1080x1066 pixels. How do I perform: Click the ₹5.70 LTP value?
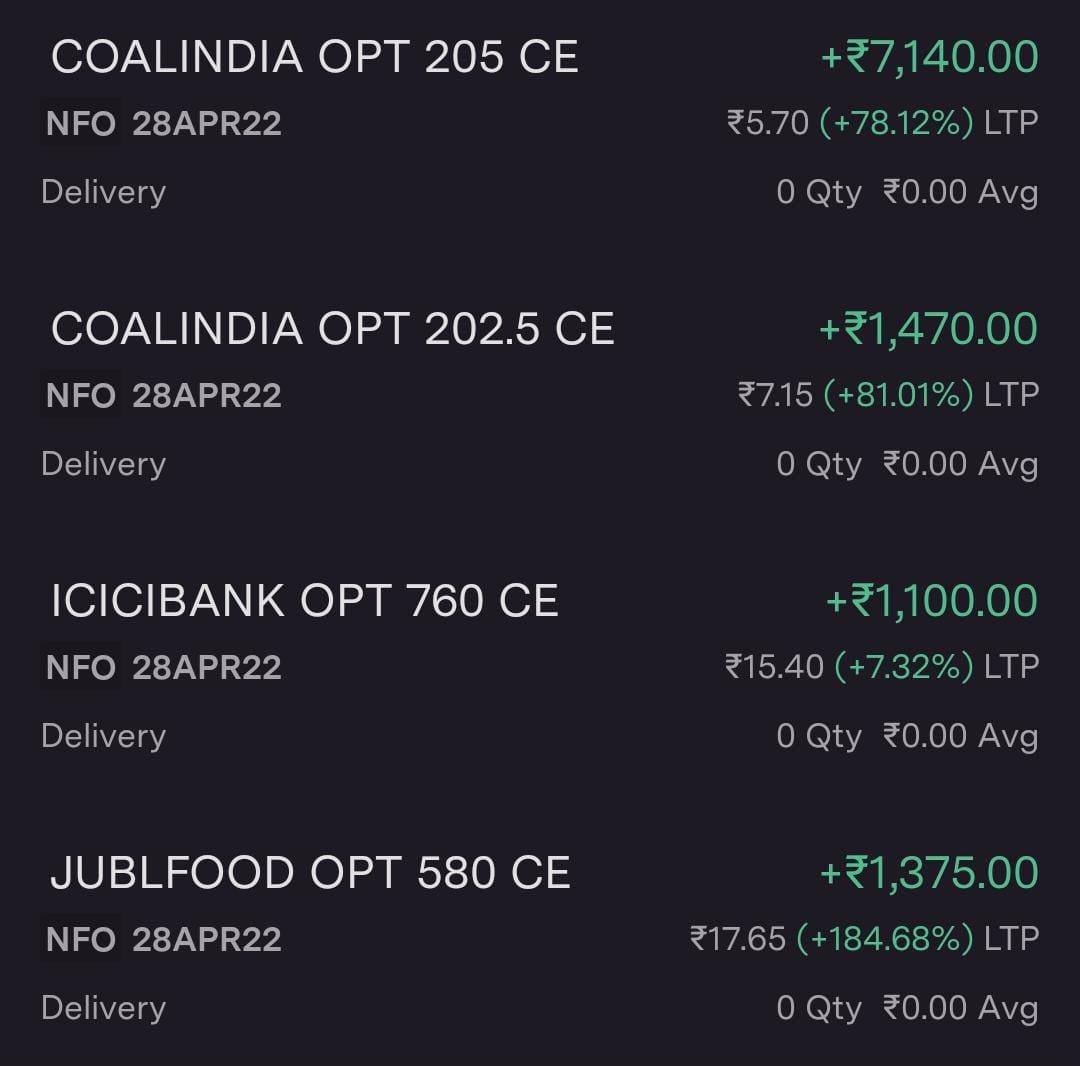[x=767, y=123]
